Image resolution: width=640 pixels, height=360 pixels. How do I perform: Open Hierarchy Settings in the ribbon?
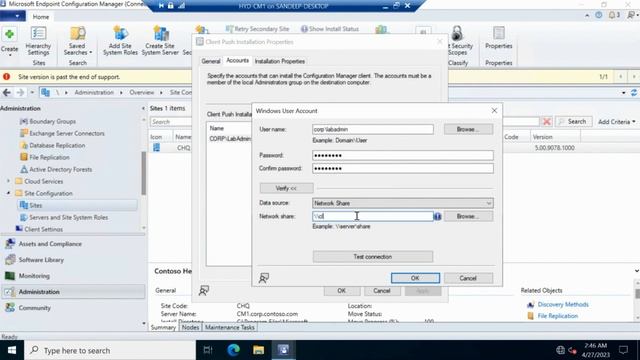[38, 41]
